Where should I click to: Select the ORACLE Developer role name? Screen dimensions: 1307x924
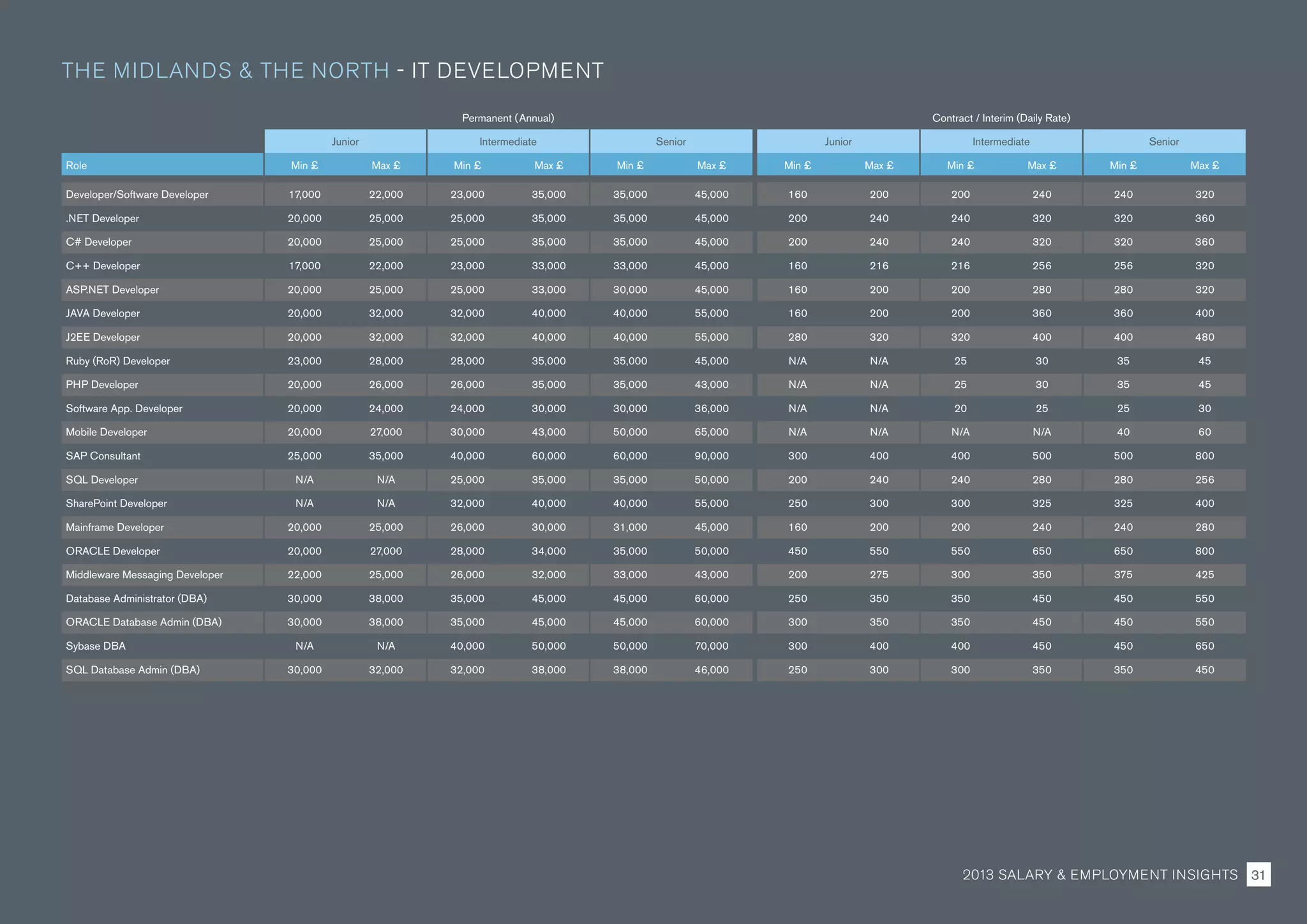point(113,551)
